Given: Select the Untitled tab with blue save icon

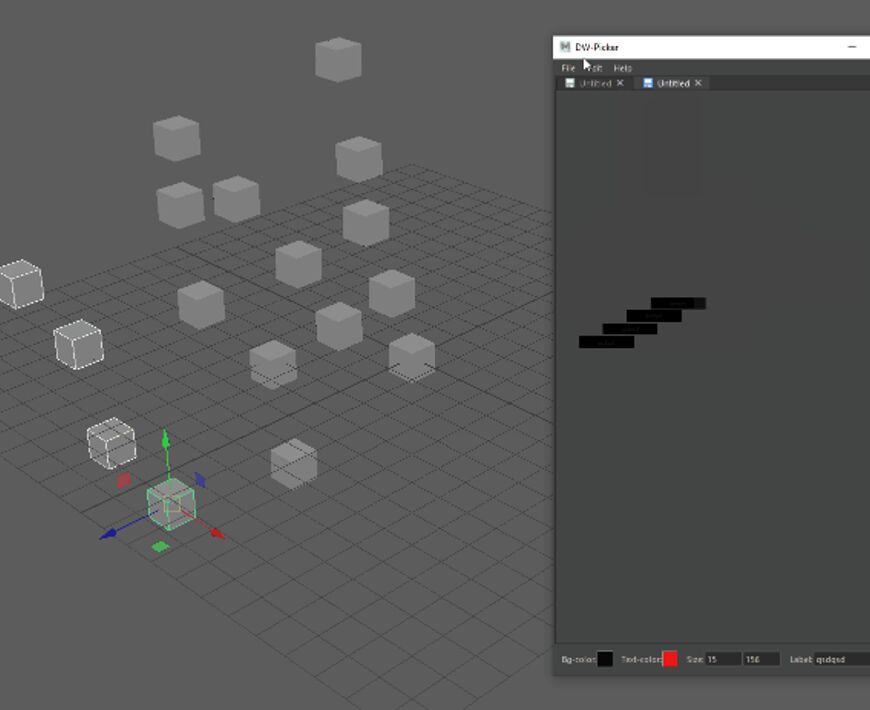Looking at the screenshot, I should (673, 83).
